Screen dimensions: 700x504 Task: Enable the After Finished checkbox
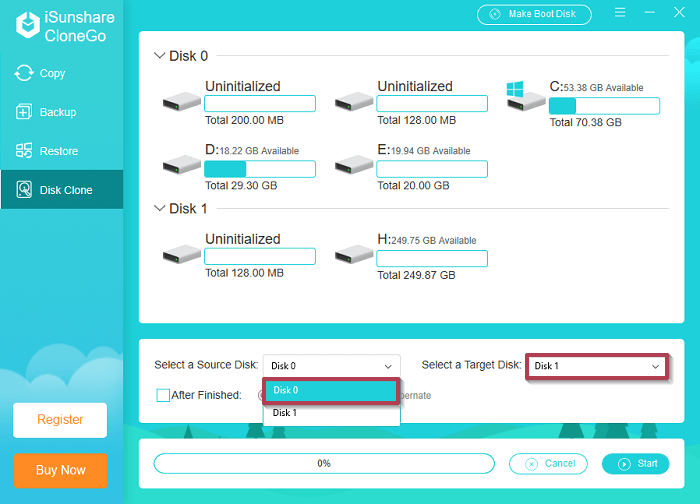point(163,395)
